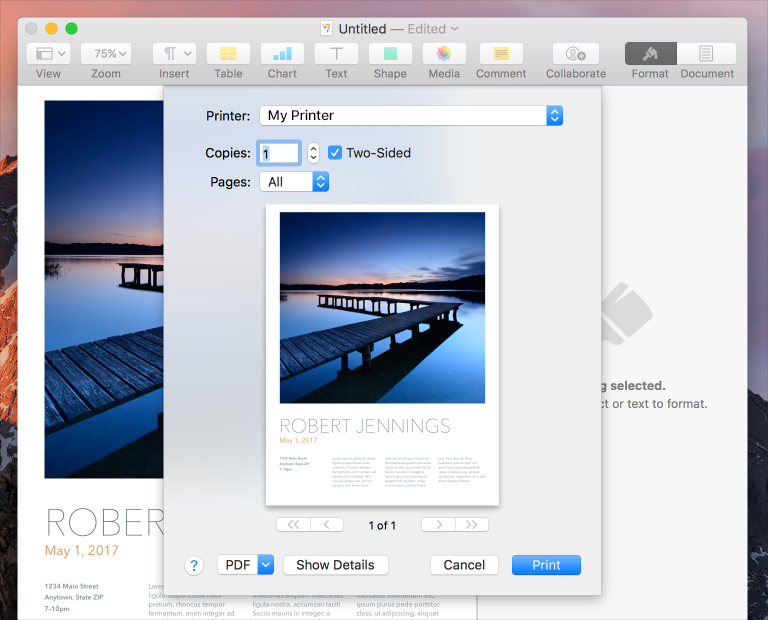
Task: Click Show Details button
Action: (x=336, y=565)
